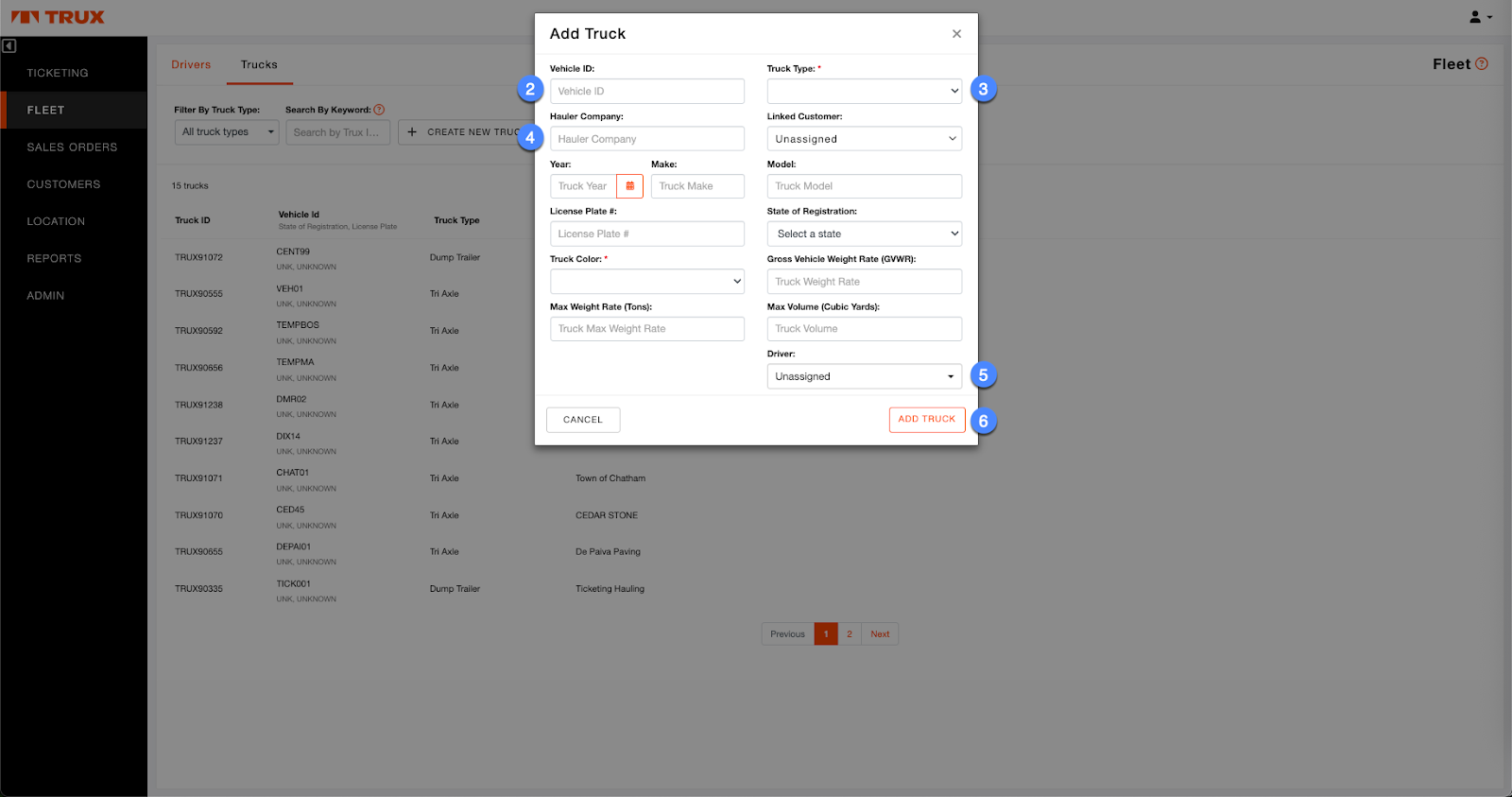Choose a Truck Color from dropdown
1512x797 pixels.
pyautogui.click(x=646, y=282)
